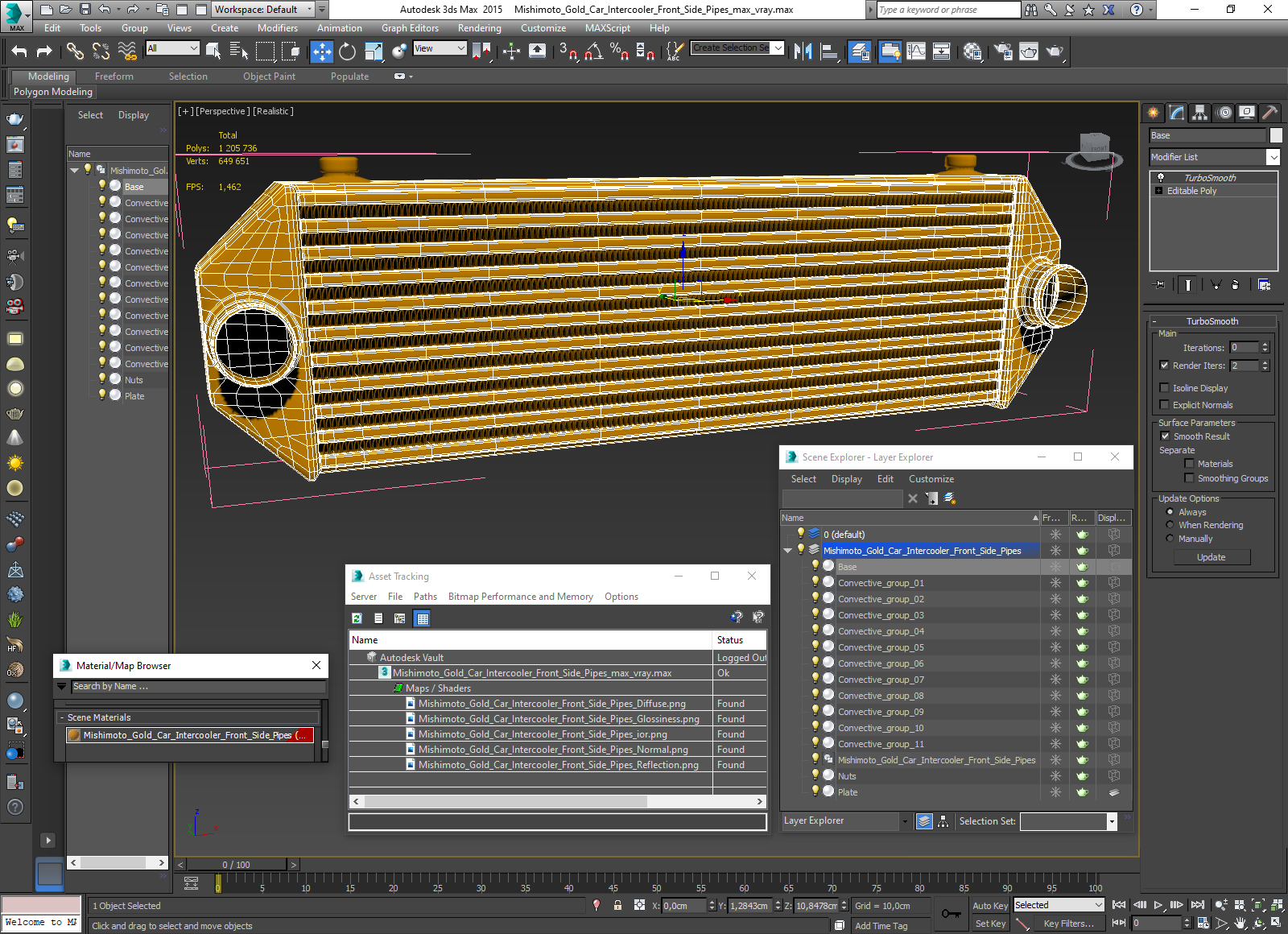Click Iterations spinner arrows
Image resolution: width=1288 pixels, height=934 pixels.
pos(1265,348)
